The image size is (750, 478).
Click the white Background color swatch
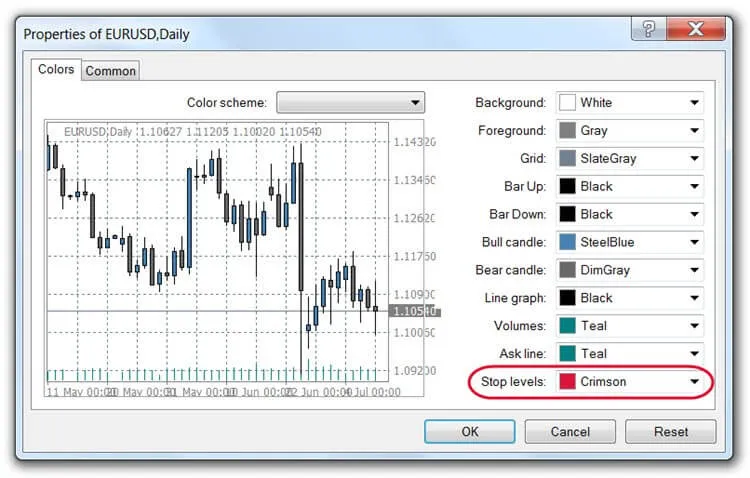pyautogui.click(x=567, y=102)
